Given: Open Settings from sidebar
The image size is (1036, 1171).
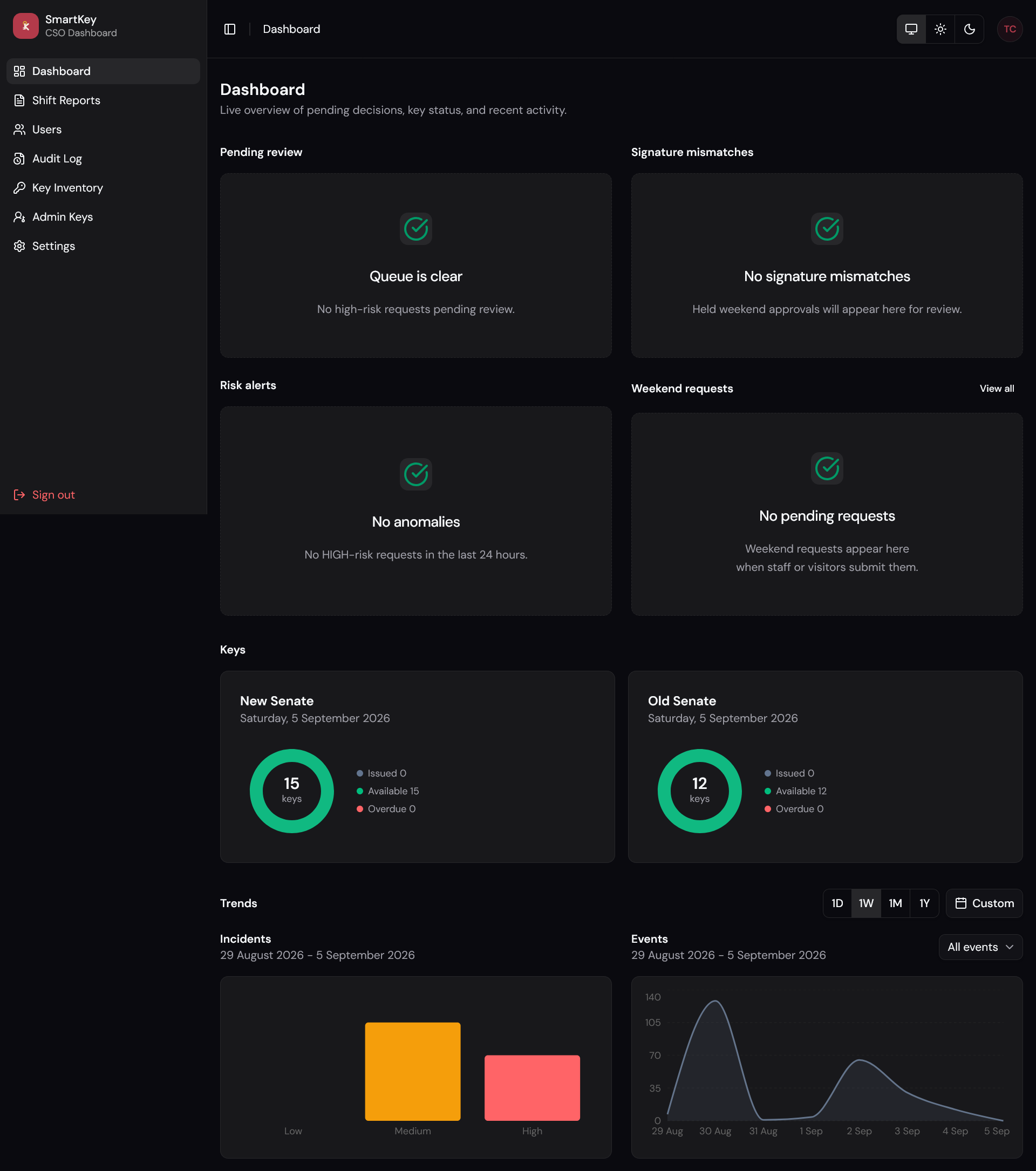Looking at the screenshot, I should [103, 247].
